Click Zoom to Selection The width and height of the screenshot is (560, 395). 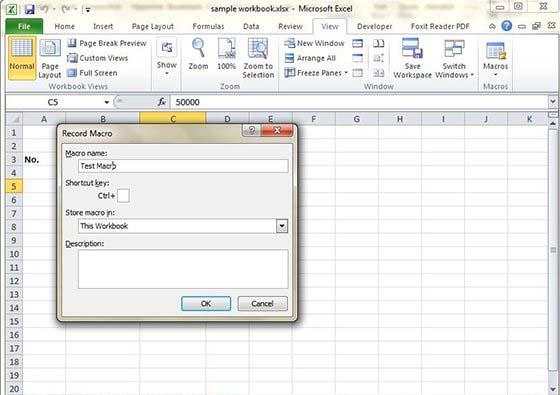point(258,58)
